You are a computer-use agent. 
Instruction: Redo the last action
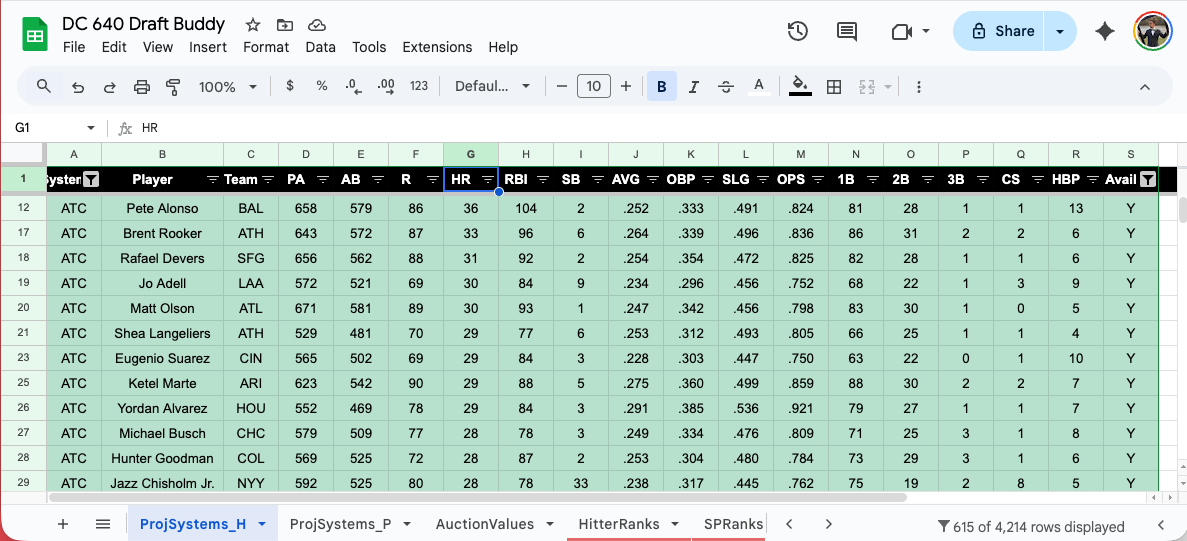pos(109,87)
